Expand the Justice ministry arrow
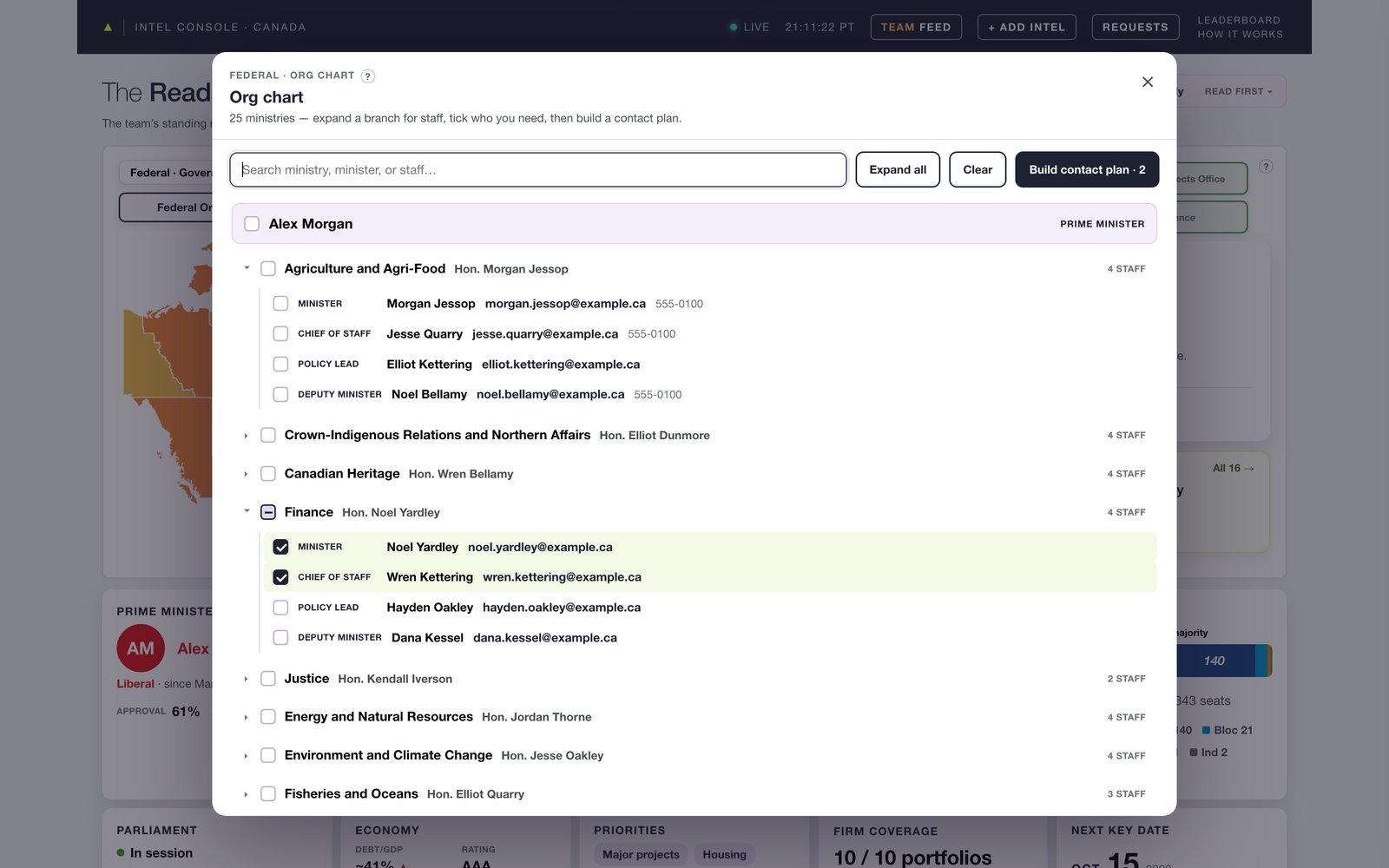The width and height of the screenshot is (1389, 868). pos(247,679)
